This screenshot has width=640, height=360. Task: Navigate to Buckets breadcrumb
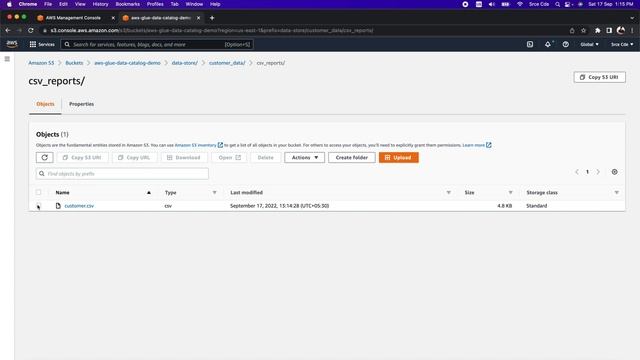[74, 63]
